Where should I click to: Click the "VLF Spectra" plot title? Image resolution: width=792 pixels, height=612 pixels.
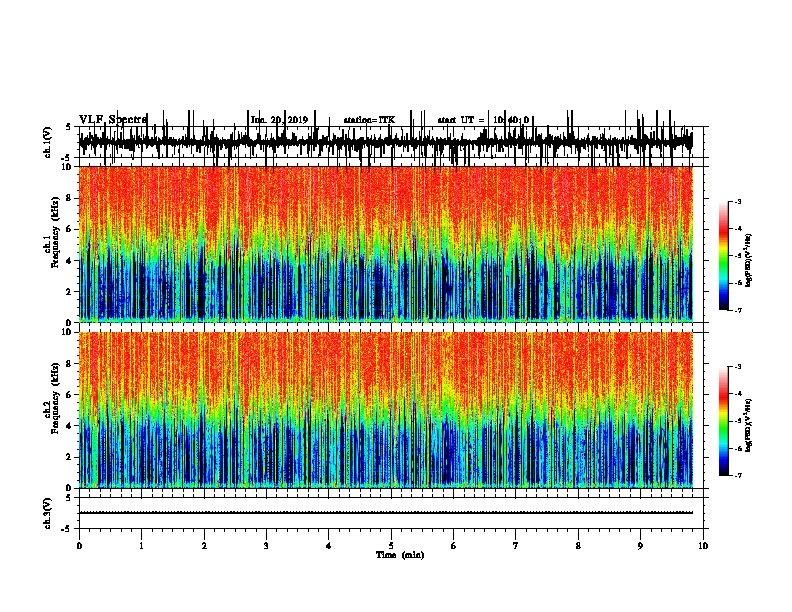(x=113, y=119)
